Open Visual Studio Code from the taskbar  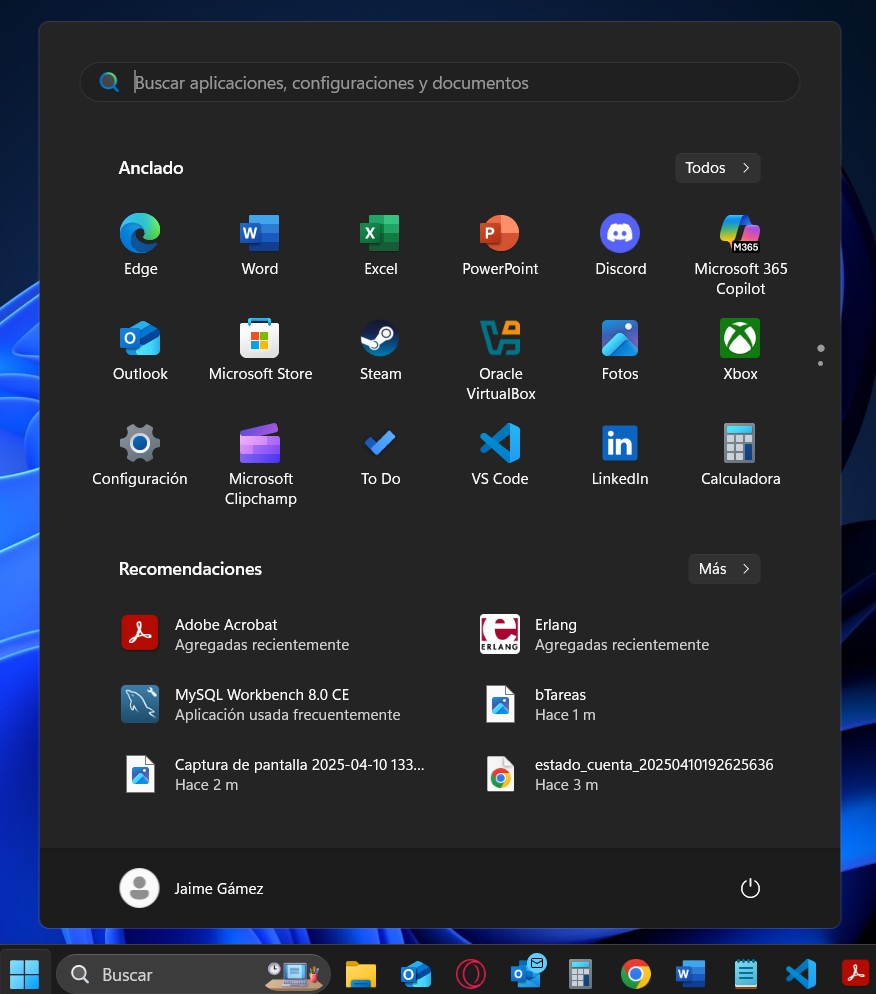tap(801, 974)
